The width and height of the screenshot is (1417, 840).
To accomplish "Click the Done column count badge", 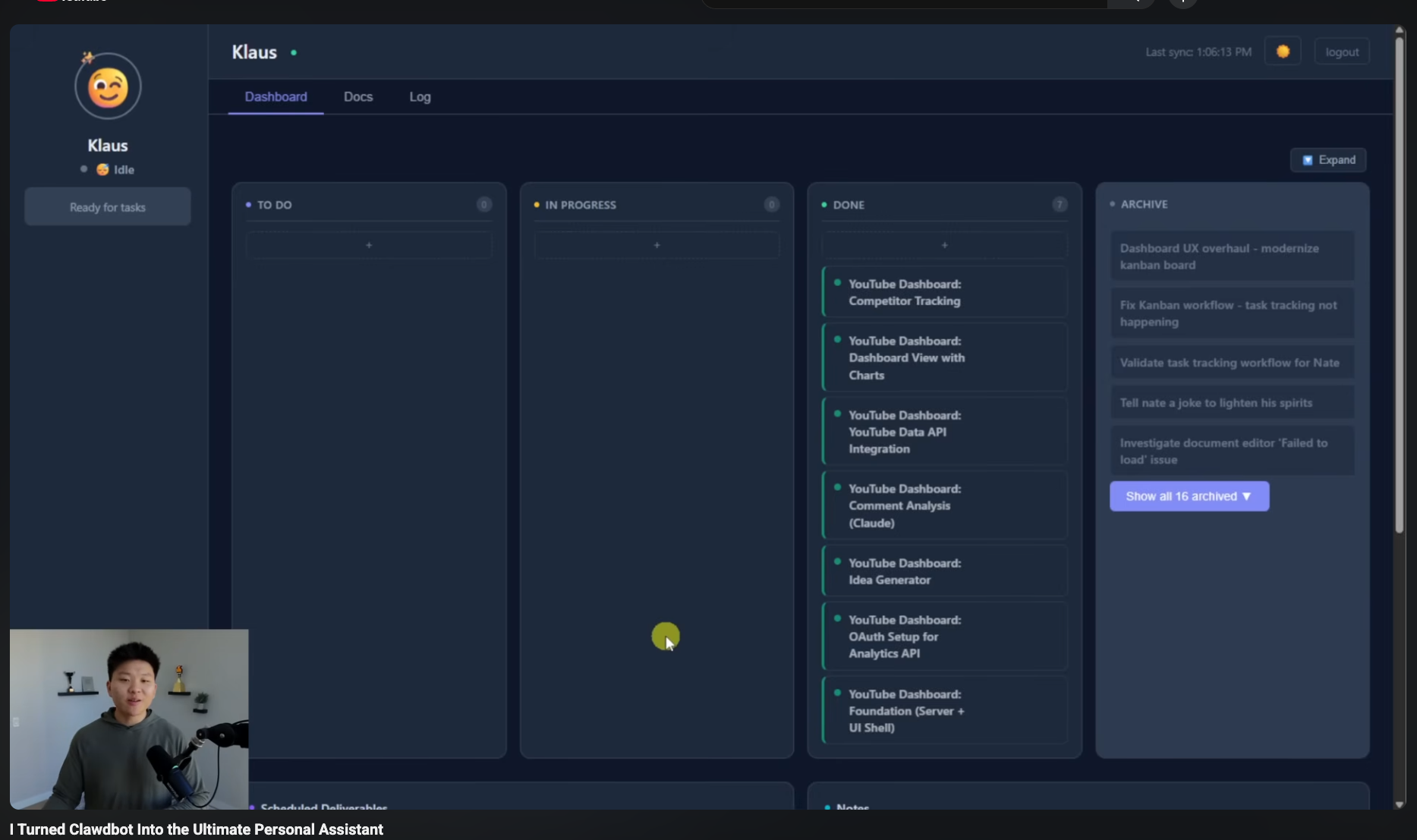I will 1059,205.
